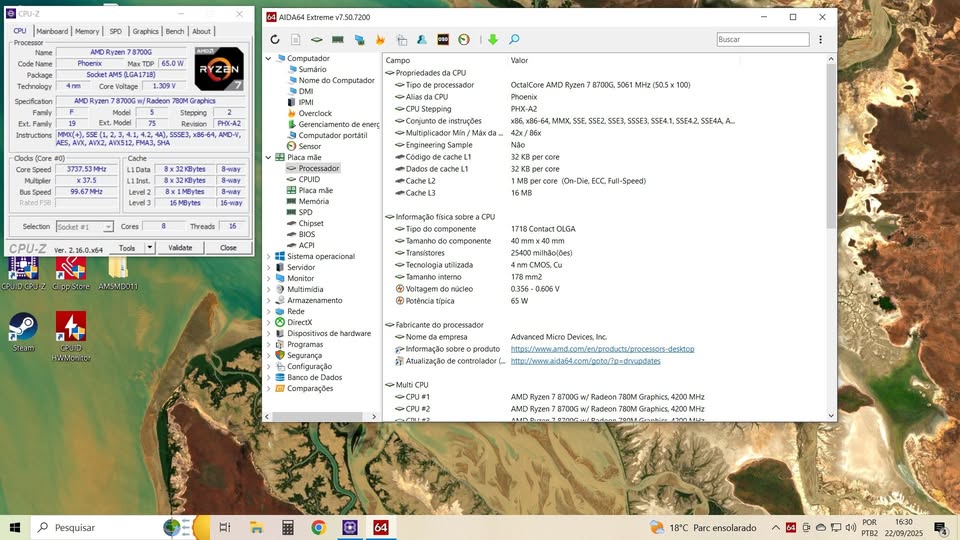Click the blue monitor icon in AIDA64 toolbar

tap(359, 40)
